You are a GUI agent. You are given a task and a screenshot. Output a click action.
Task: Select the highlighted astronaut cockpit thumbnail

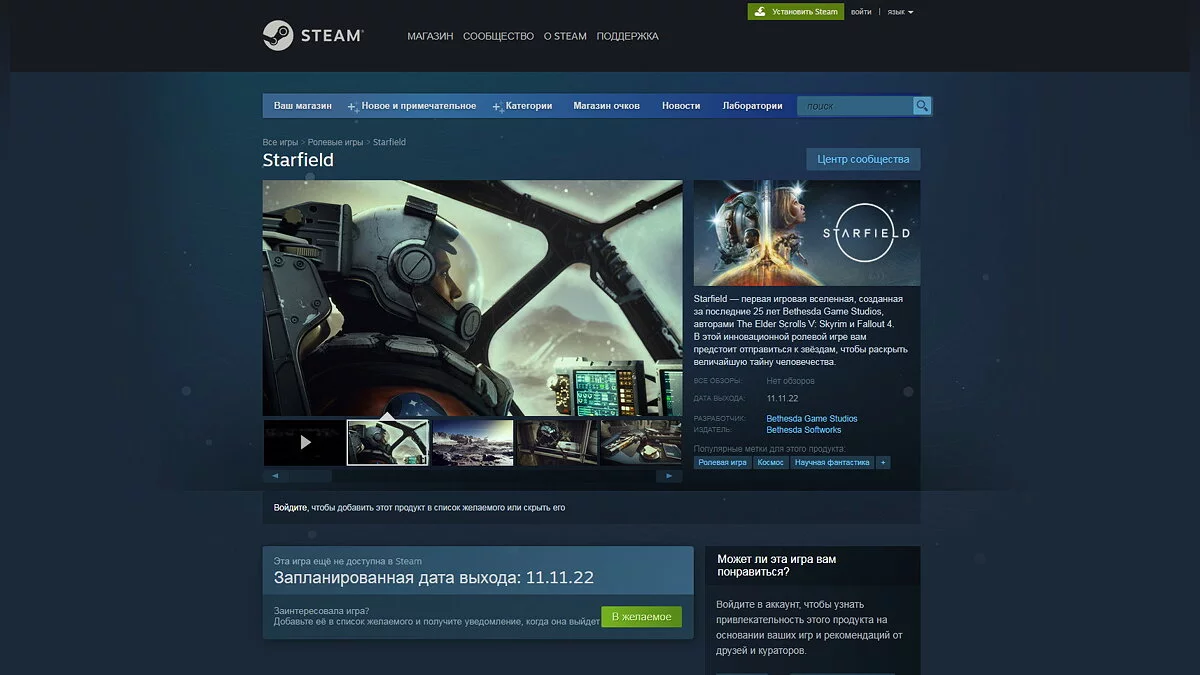388,442
